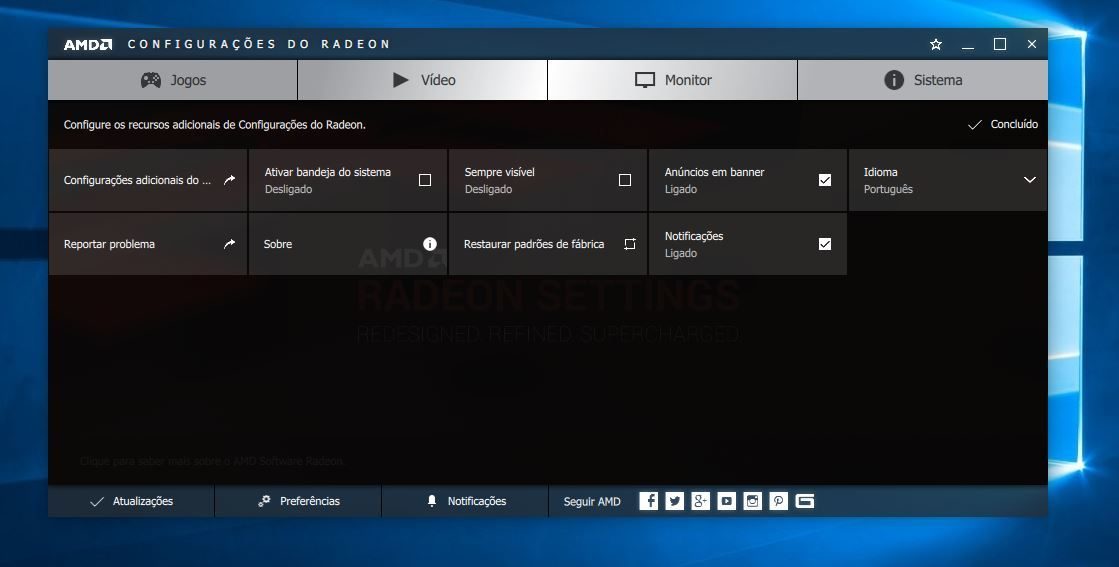Click the favorites star icon

pos(936,44)
